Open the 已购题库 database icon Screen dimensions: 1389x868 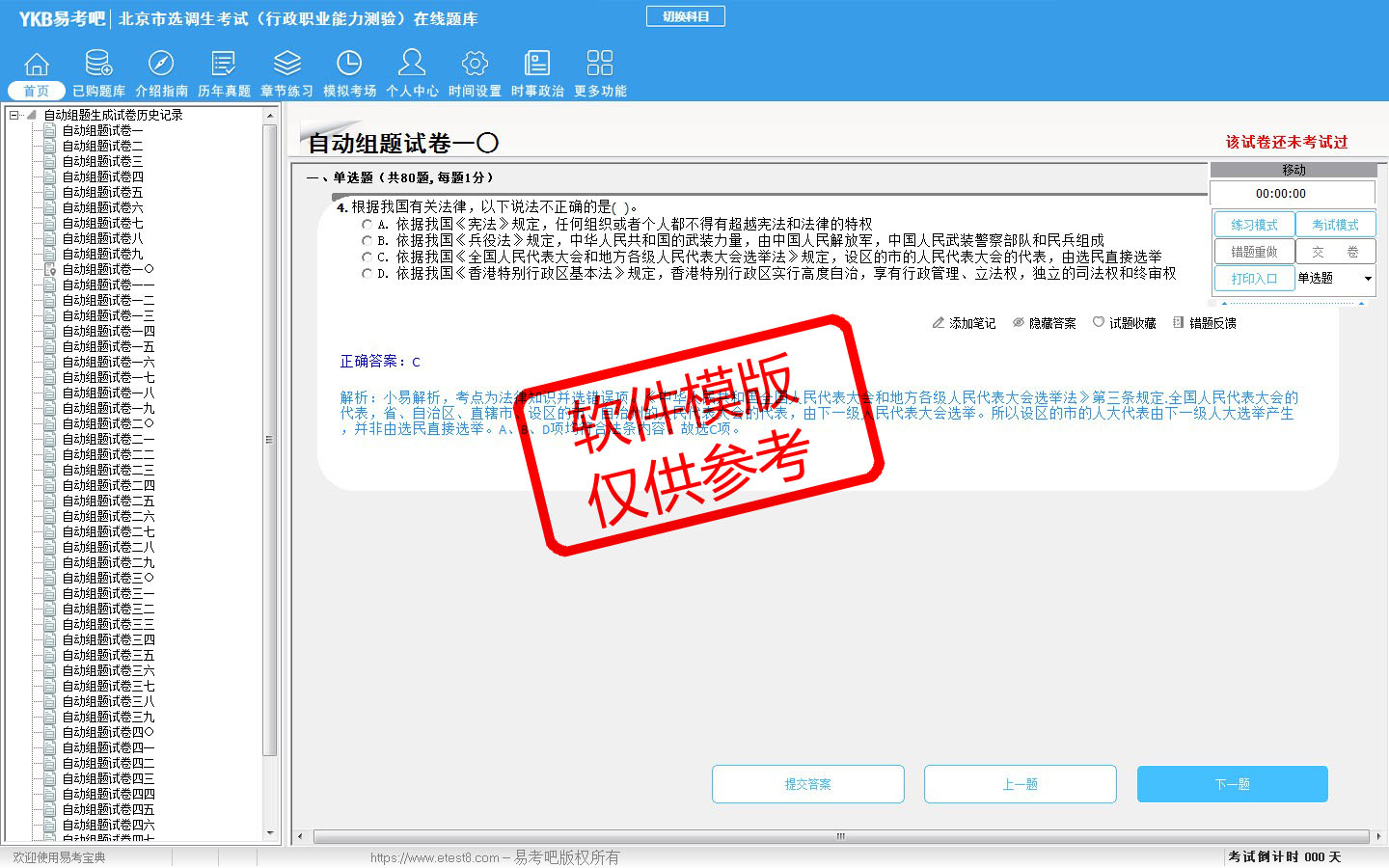click(98, 65)
